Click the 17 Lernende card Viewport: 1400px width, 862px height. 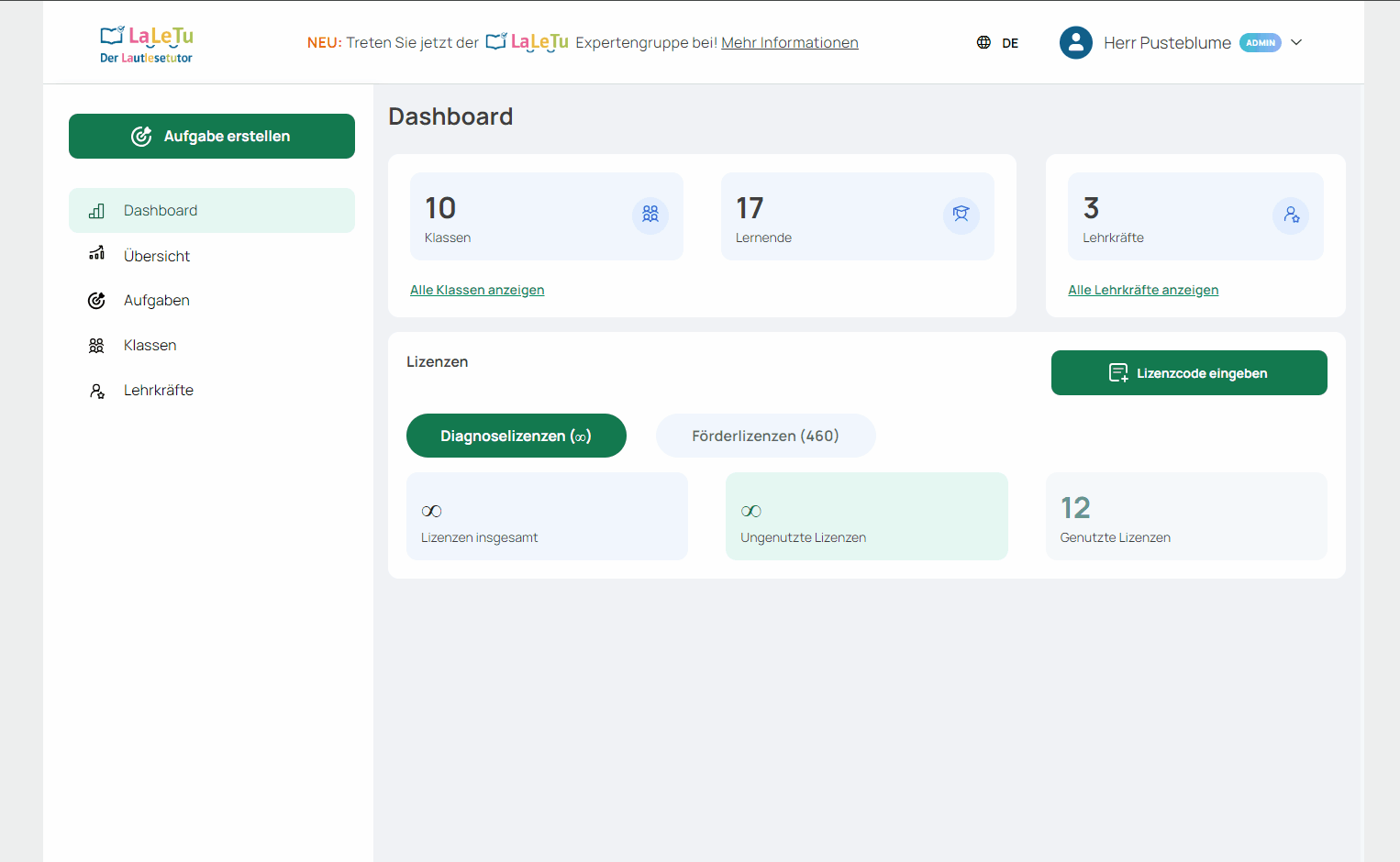coord(858,216)
